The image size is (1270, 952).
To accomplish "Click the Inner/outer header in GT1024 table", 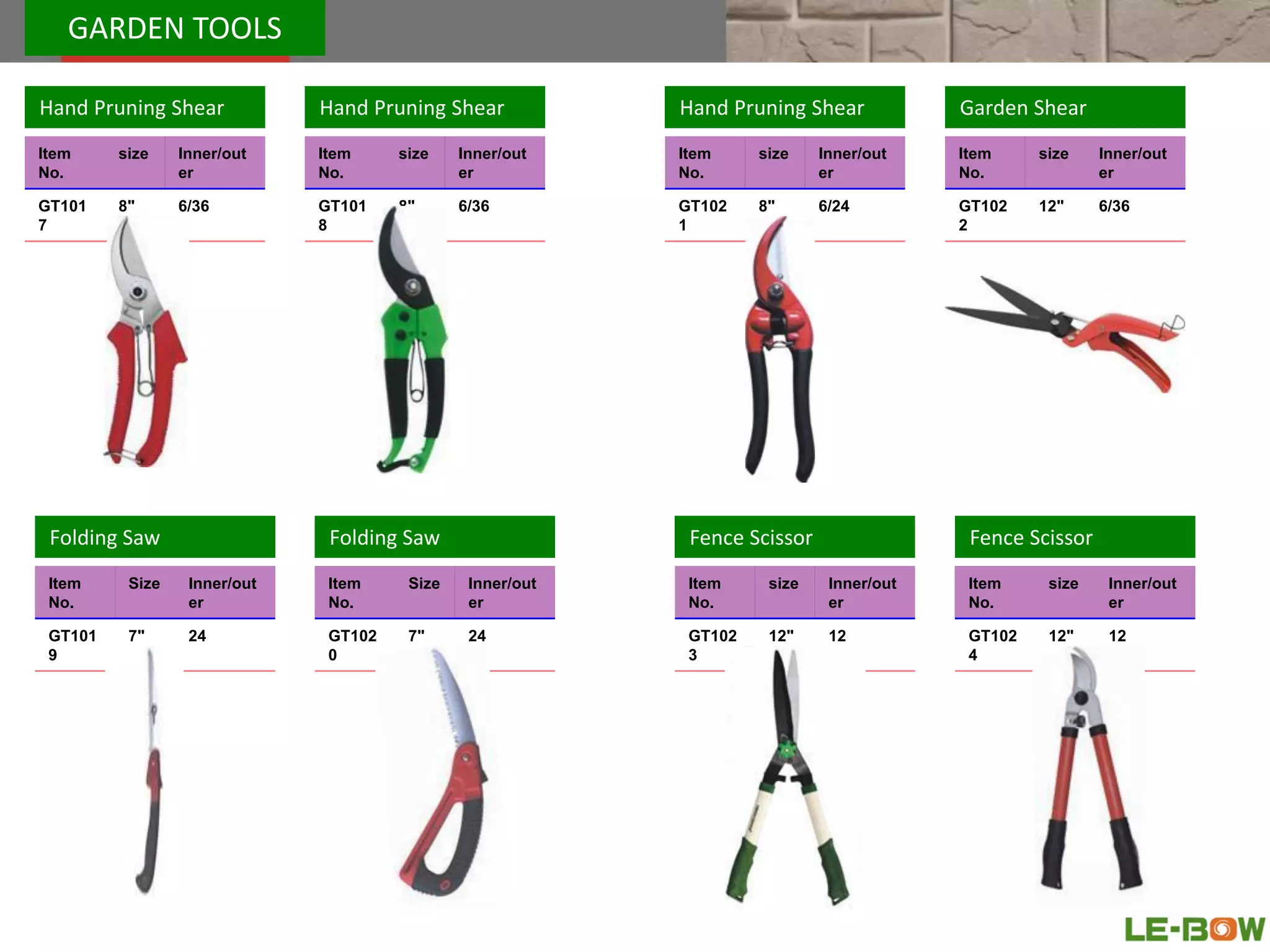I will pyautogui.click(x=1142, y=593).
